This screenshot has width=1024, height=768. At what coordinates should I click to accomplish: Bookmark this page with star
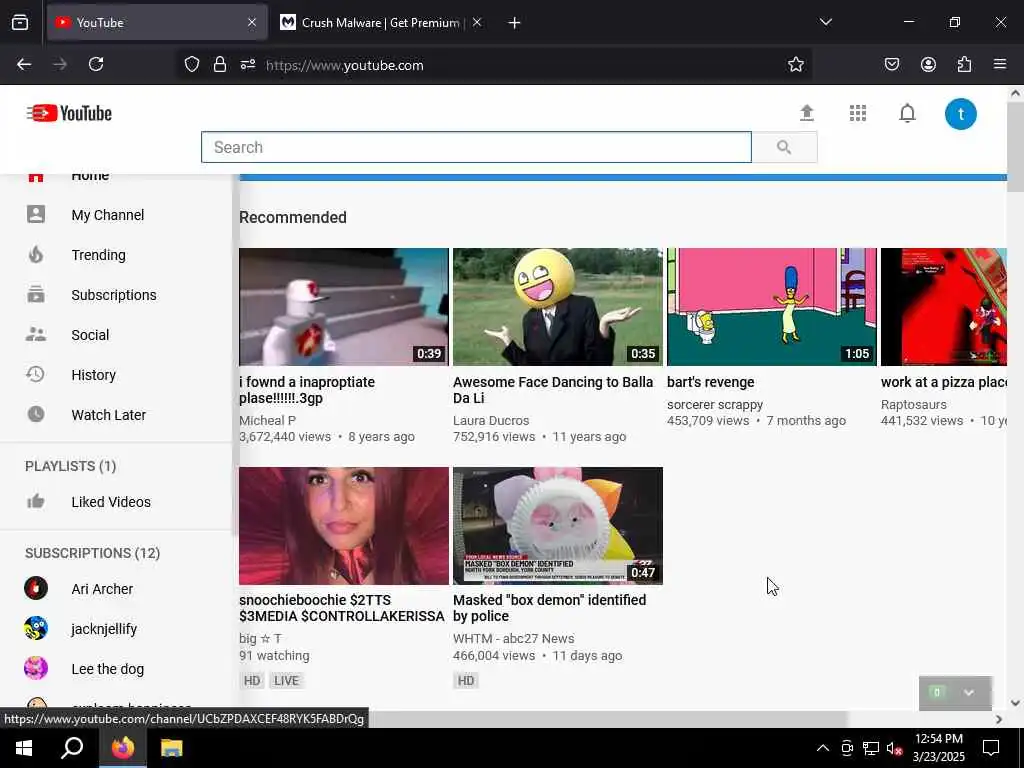pyautogui.click(x=795, y=64)
